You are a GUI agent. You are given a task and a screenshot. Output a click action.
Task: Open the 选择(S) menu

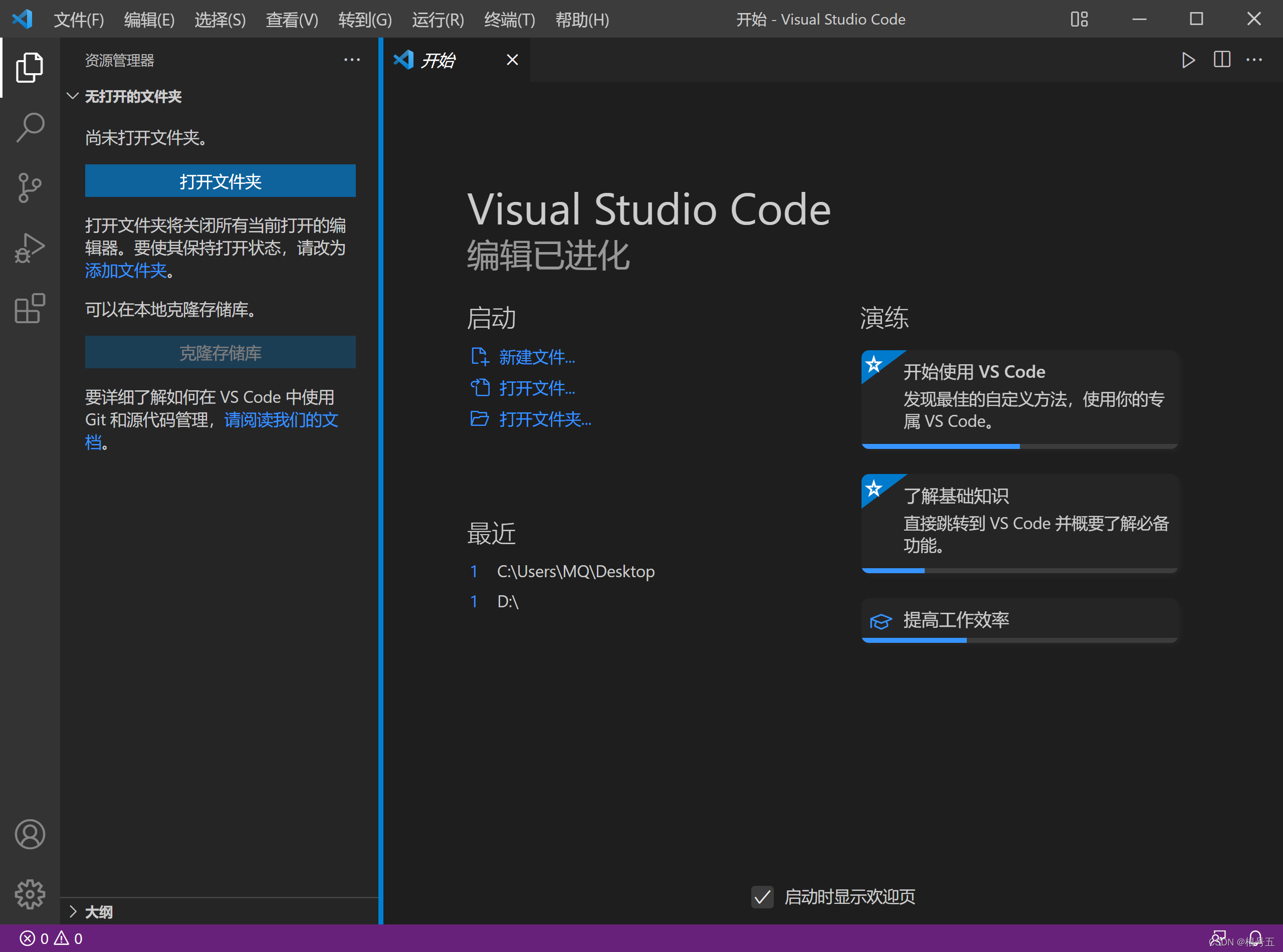pyautogui.click(x=220, y=20)
